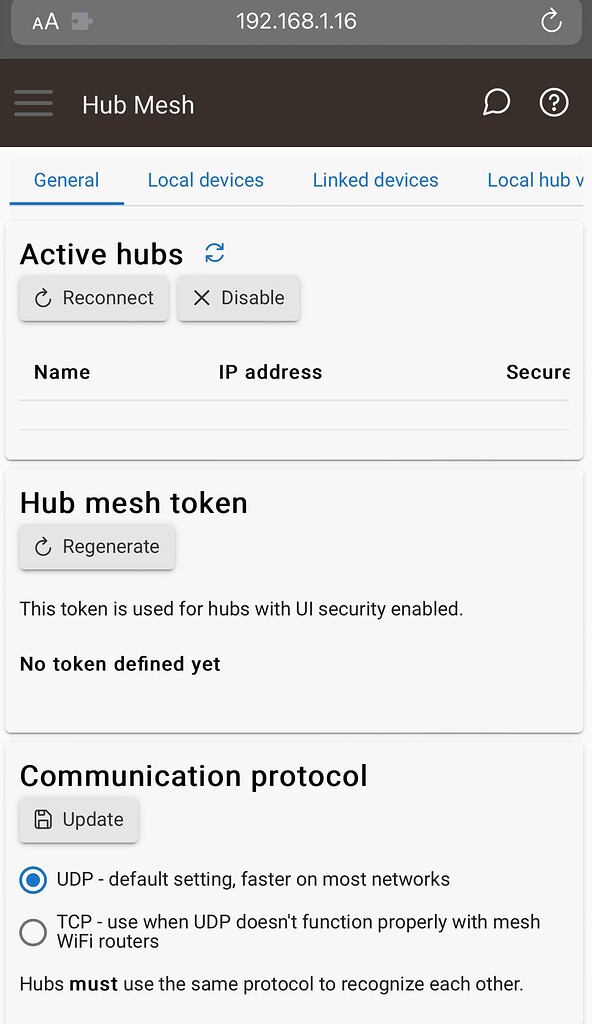Open the hamburger navigation menu
Viewport: 592px width, 1024px height.
(x=33, y=103)
